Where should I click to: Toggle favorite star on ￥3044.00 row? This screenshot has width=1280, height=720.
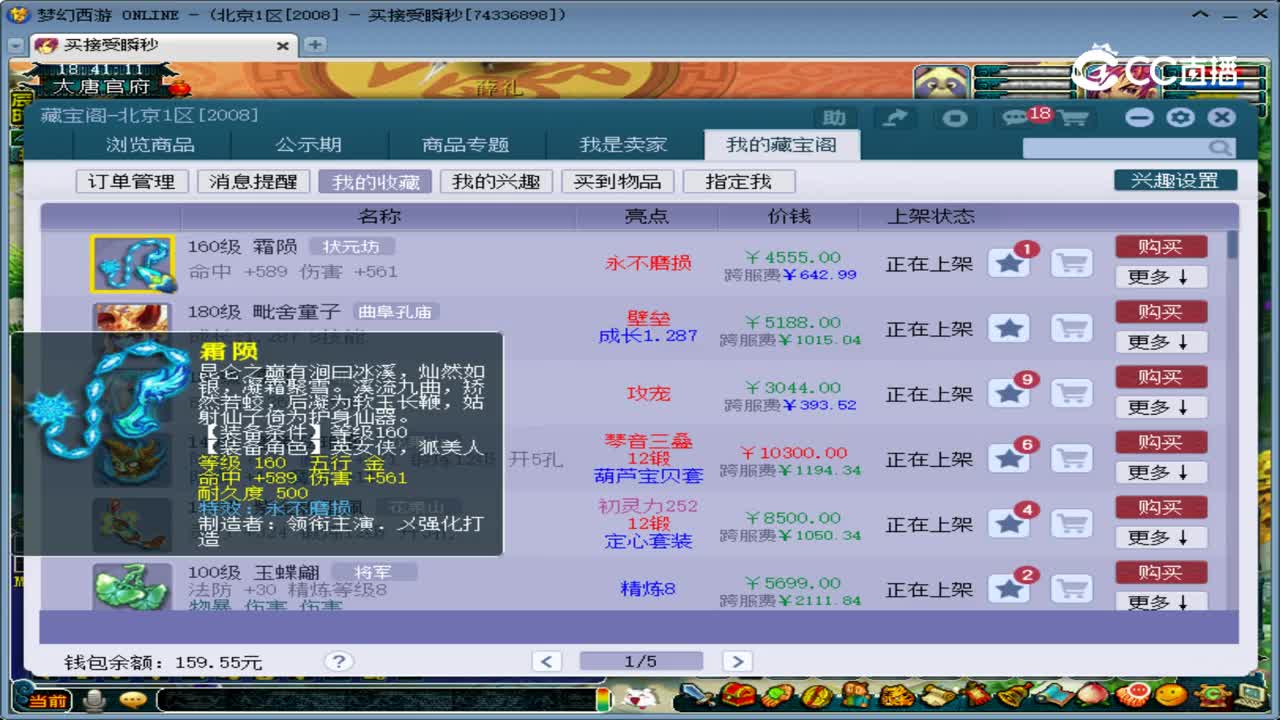(1009, 394)
